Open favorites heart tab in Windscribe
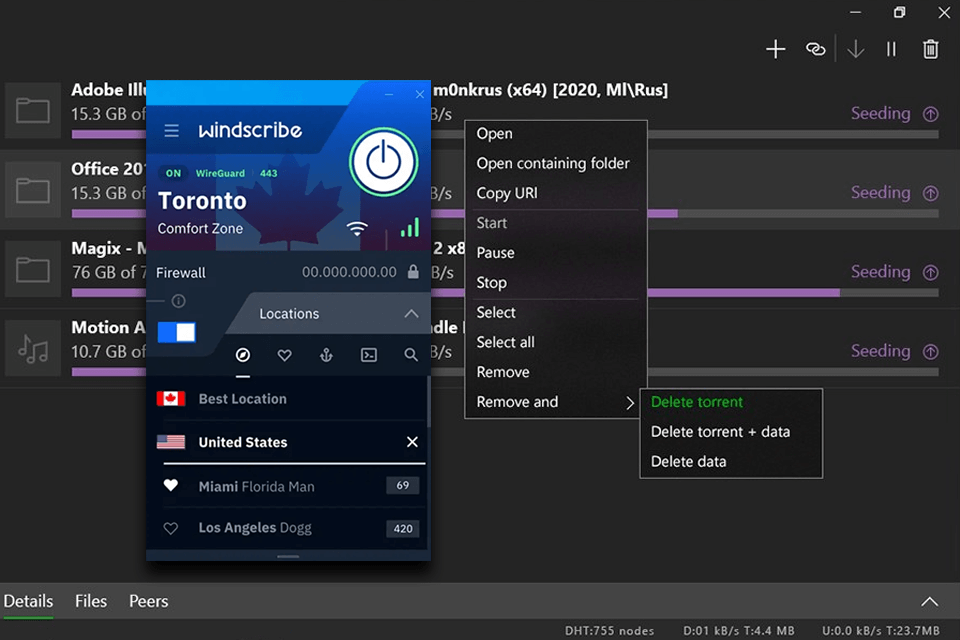Image resolution: width=960 pixels, height=640 pixels. point(284,355)
